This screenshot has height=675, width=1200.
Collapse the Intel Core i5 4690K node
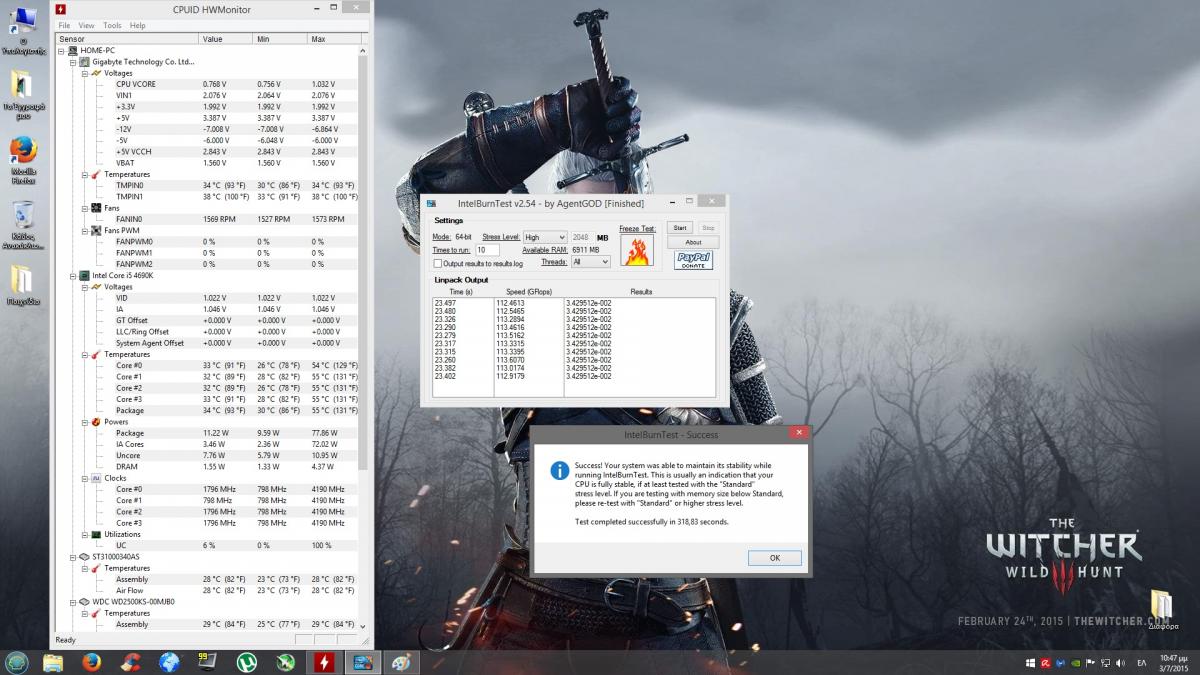tap(72, 275)
